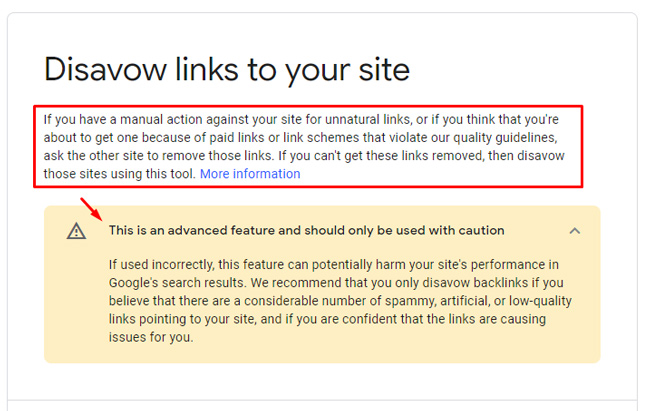This screenshot has width=650, height=411.
Task: Click the advanced feature caution heading
Action: [x=306, y=231]
